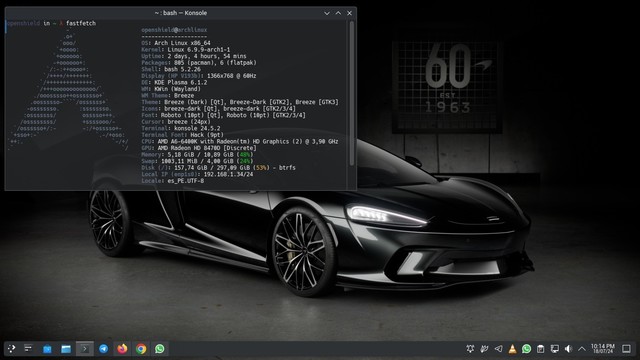Image resolution: width=640 pixels, height=360 pixels.
Task: Open Telegram from the pinned taskbar apps
Action: click(104, 349)
